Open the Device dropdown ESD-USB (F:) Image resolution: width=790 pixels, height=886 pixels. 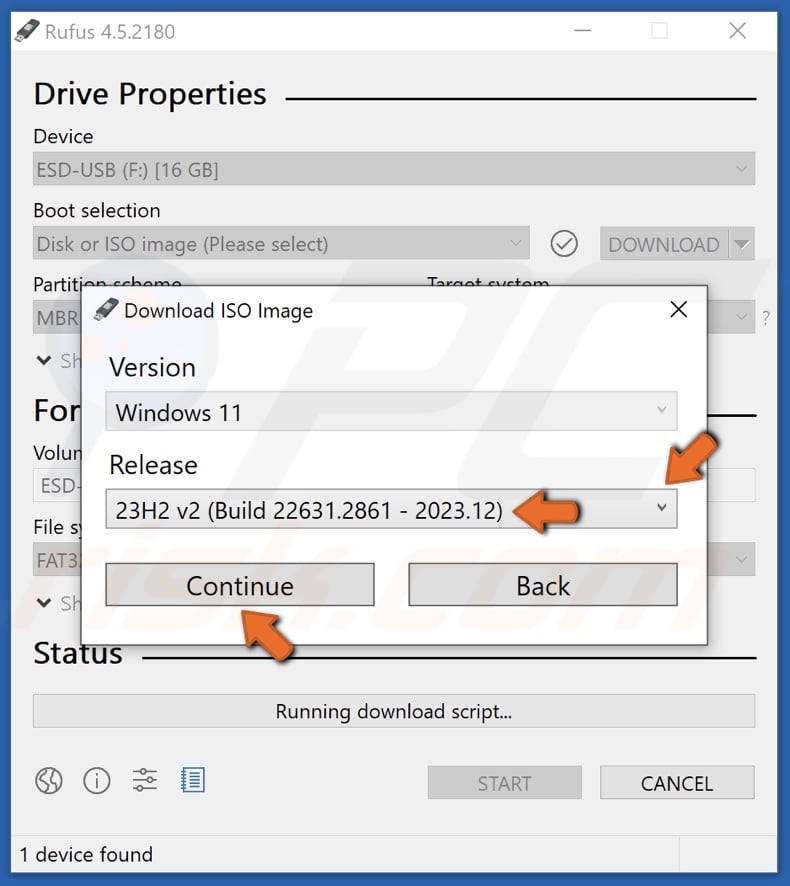click(x=394, y=169)
